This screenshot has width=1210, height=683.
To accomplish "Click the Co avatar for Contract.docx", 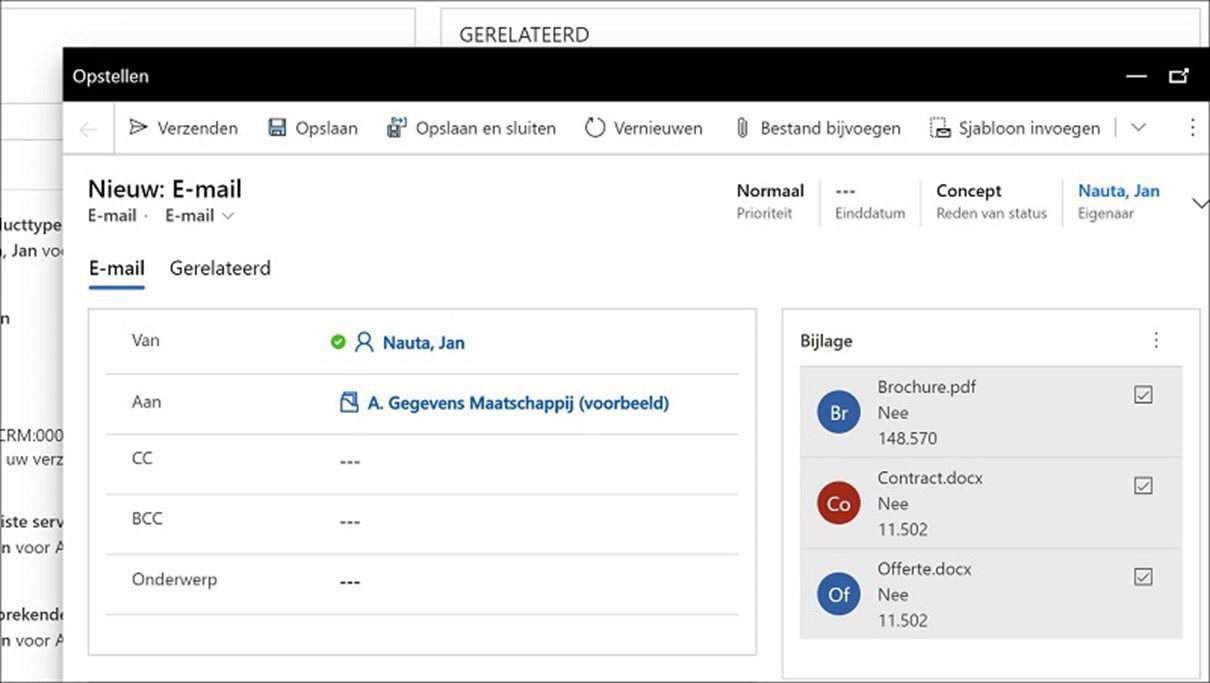I will click(x=839, y=503).
